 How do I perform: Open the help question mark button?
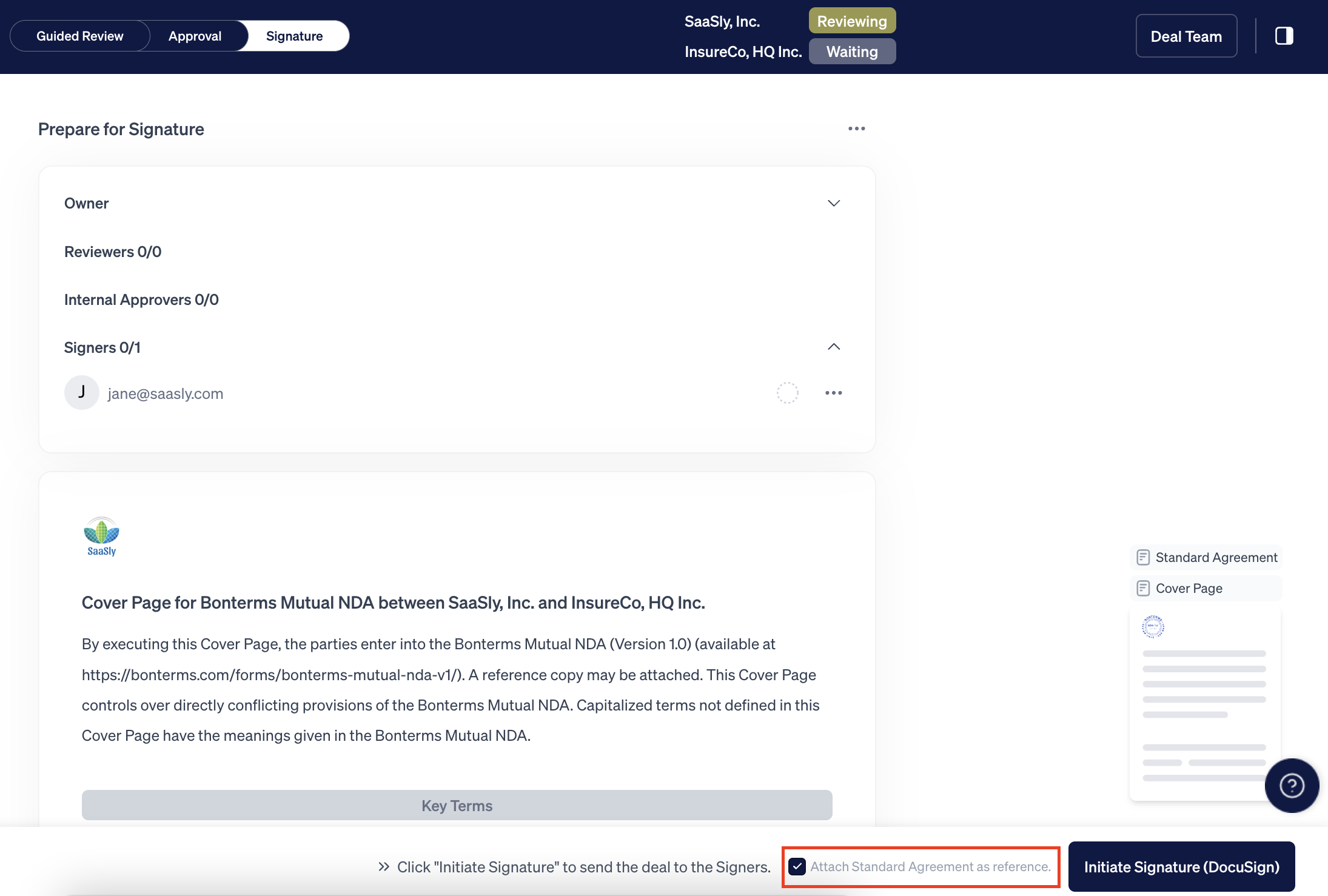pos(1292,786)
